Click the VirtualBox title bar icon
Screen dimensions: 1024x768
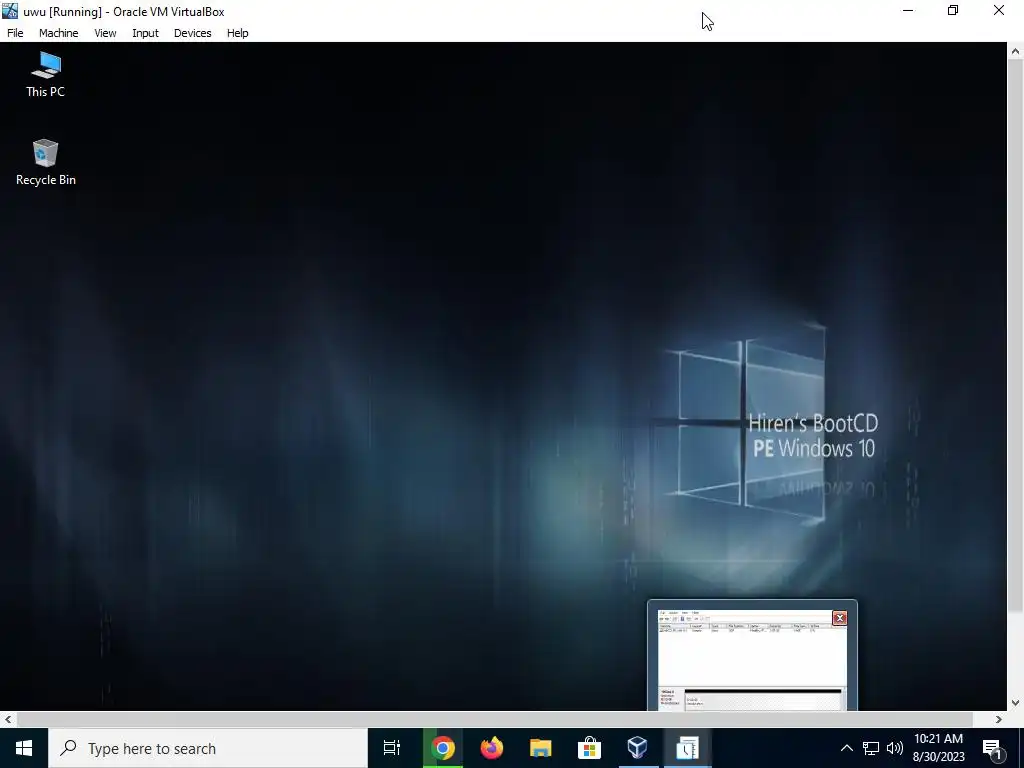point(10,11)
